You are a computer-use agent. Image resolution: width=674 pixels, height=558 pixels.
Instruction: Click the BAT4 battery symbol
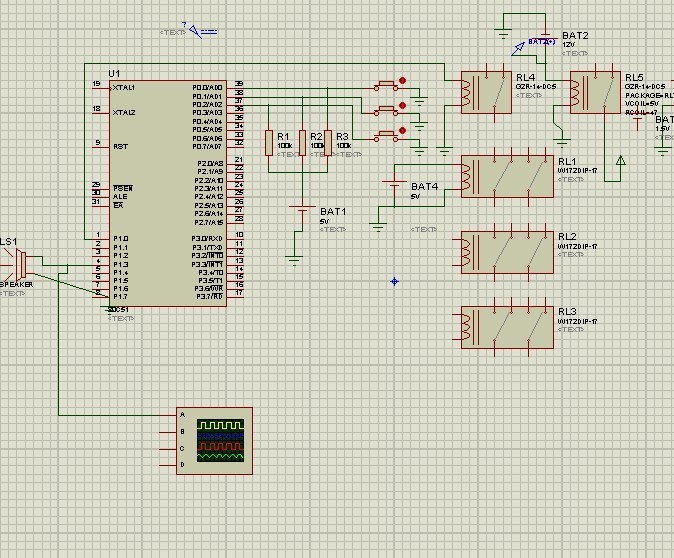pos(396,185)
